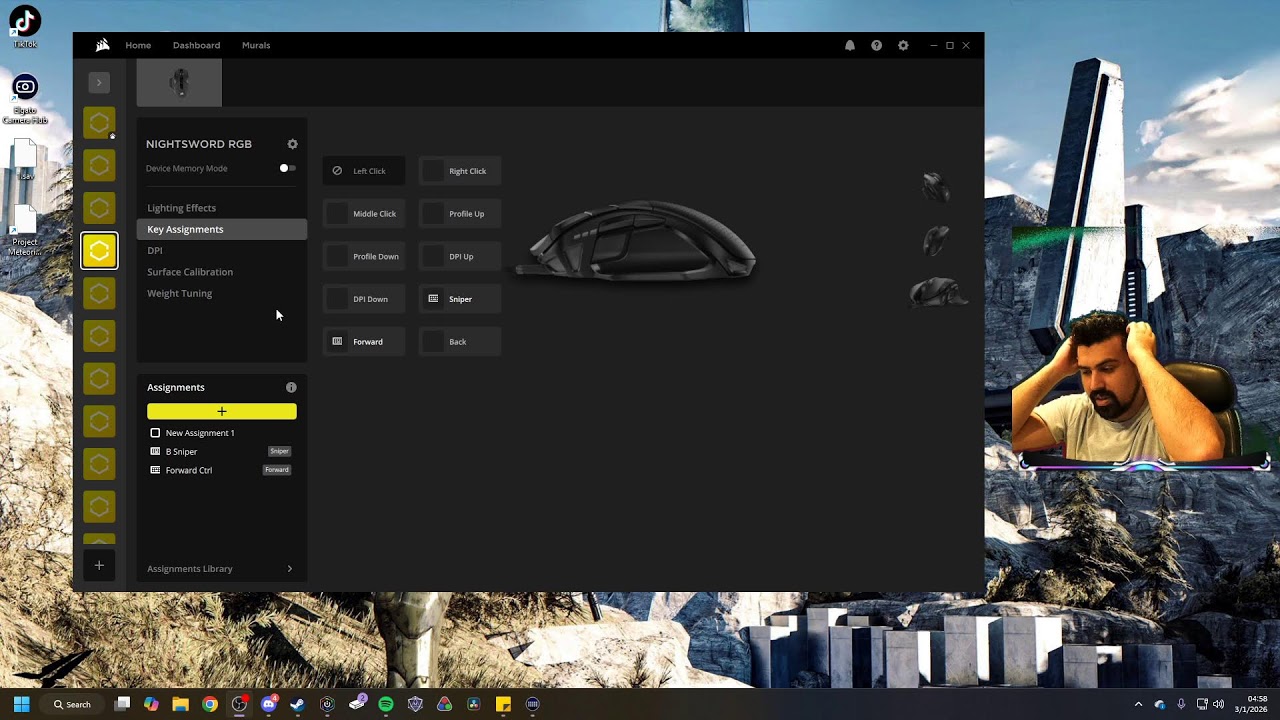The height and width of the screenshot is (720, 1280).
Task: Click the Sniper tag on B Sniper
Action: 279,451
